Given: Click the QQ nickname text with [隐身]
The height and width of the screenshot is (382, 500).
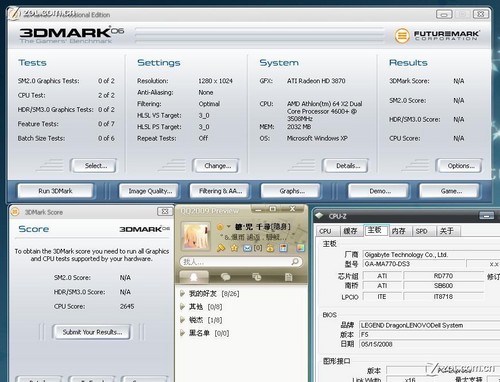Looking at the screenshot, I should click(x=262, y=227).
